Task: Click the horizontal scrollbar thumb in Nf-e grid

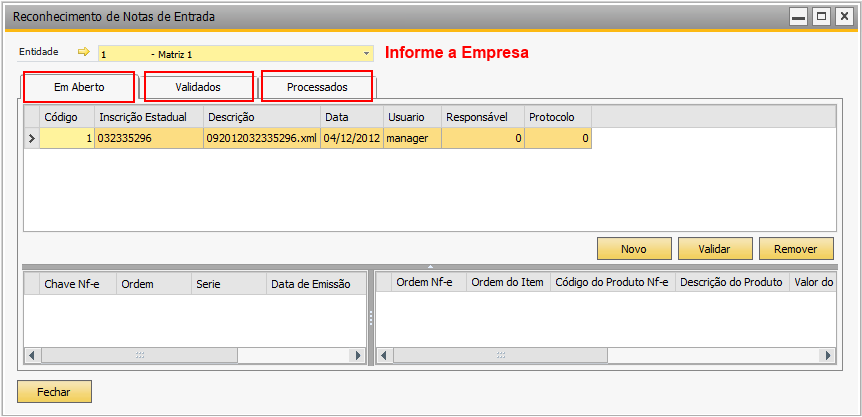Action: (140, 355)
